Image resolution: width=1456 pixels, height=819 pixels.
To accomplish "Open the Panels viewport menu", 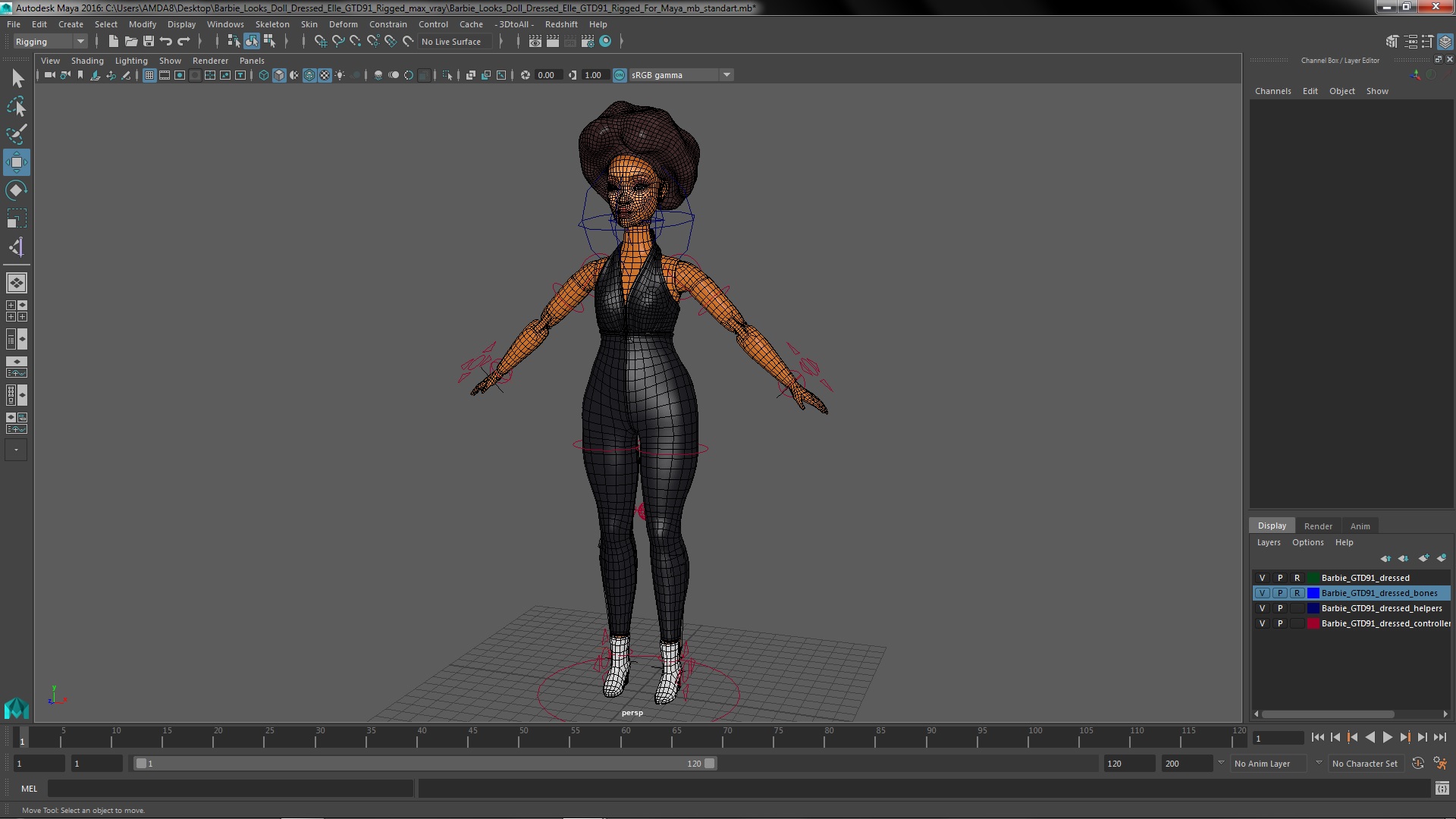I will tap(252, 61).
